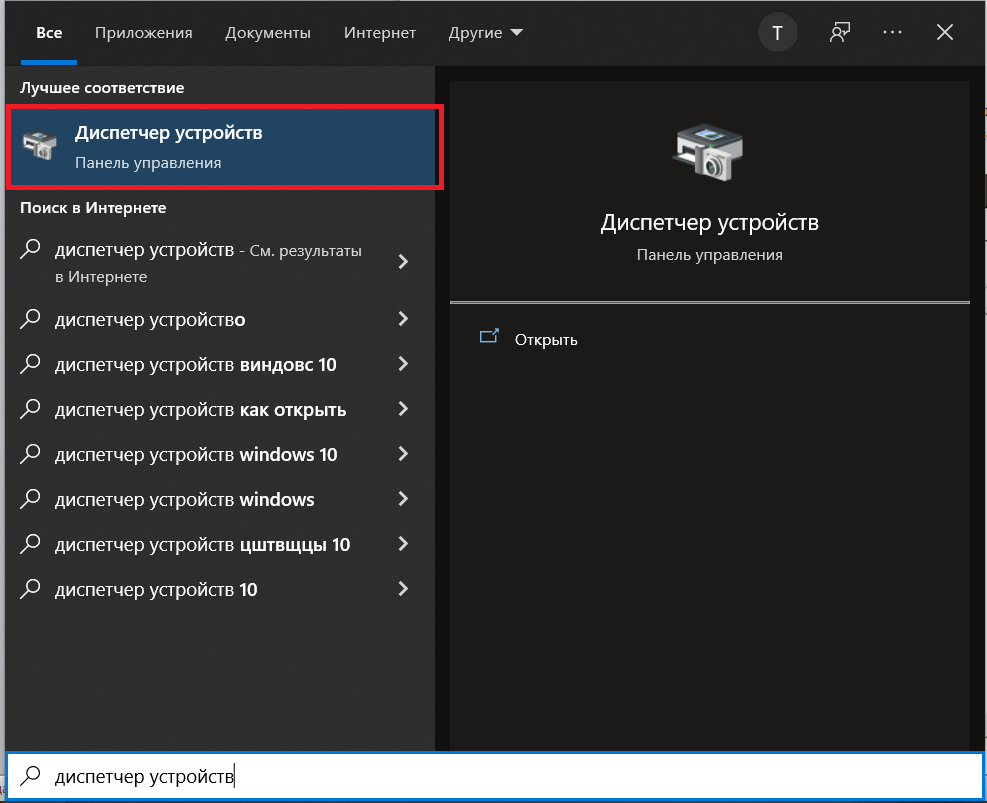Switch to the Приложения tab
This screenshot has width=987, height=803.
coord(144,33)
